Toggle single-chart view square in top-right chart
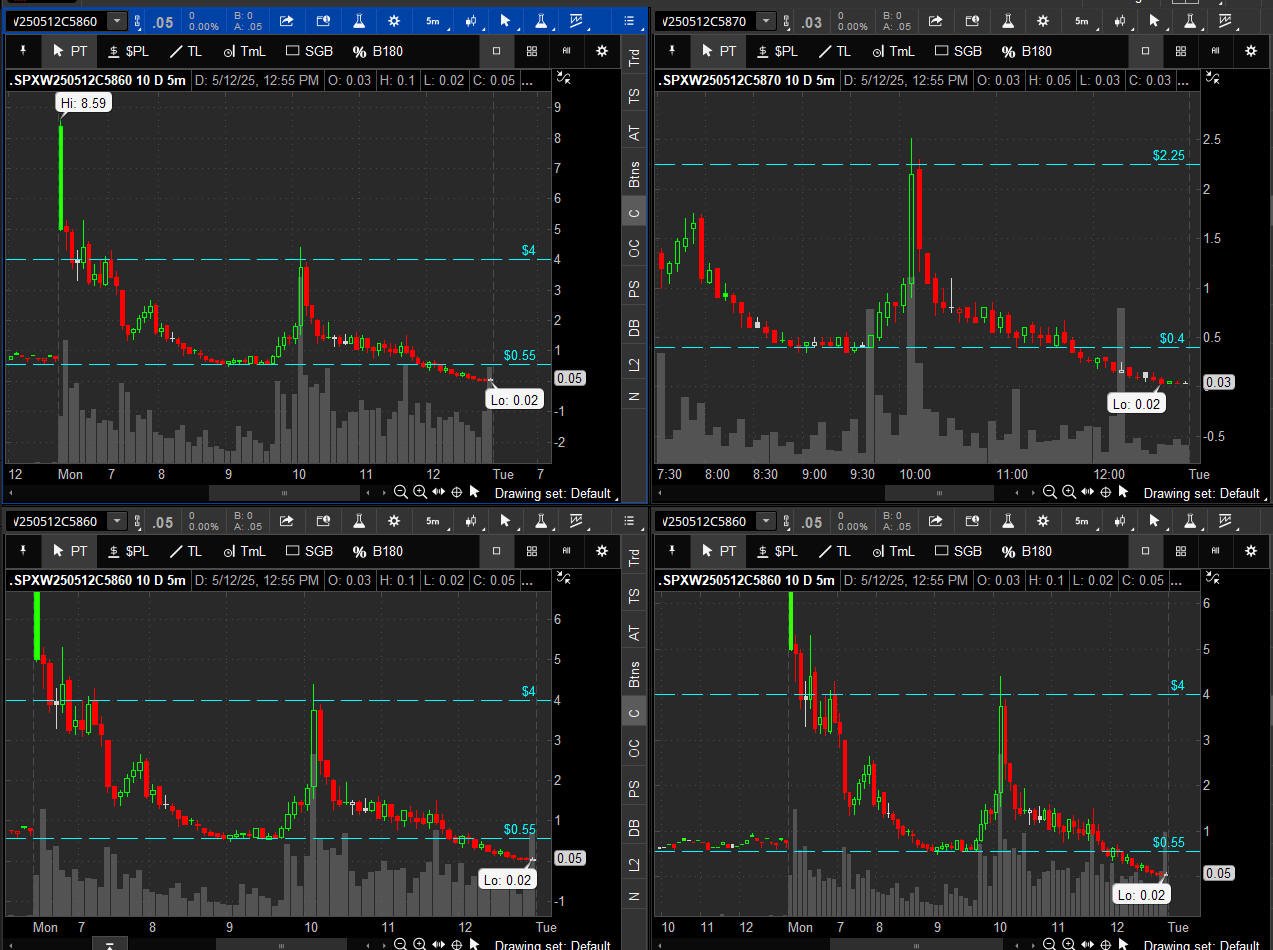Viewport: 1273px width, 950px height. tap(1145, 50)
